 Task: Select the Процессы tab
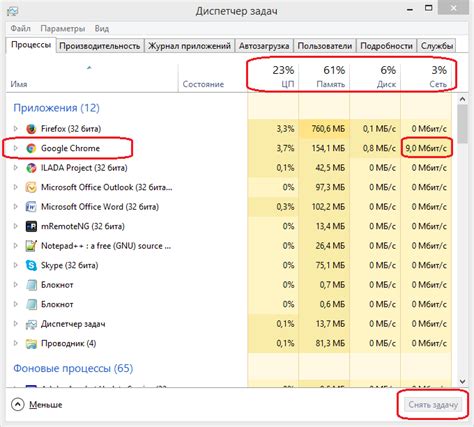coord(31,45)
